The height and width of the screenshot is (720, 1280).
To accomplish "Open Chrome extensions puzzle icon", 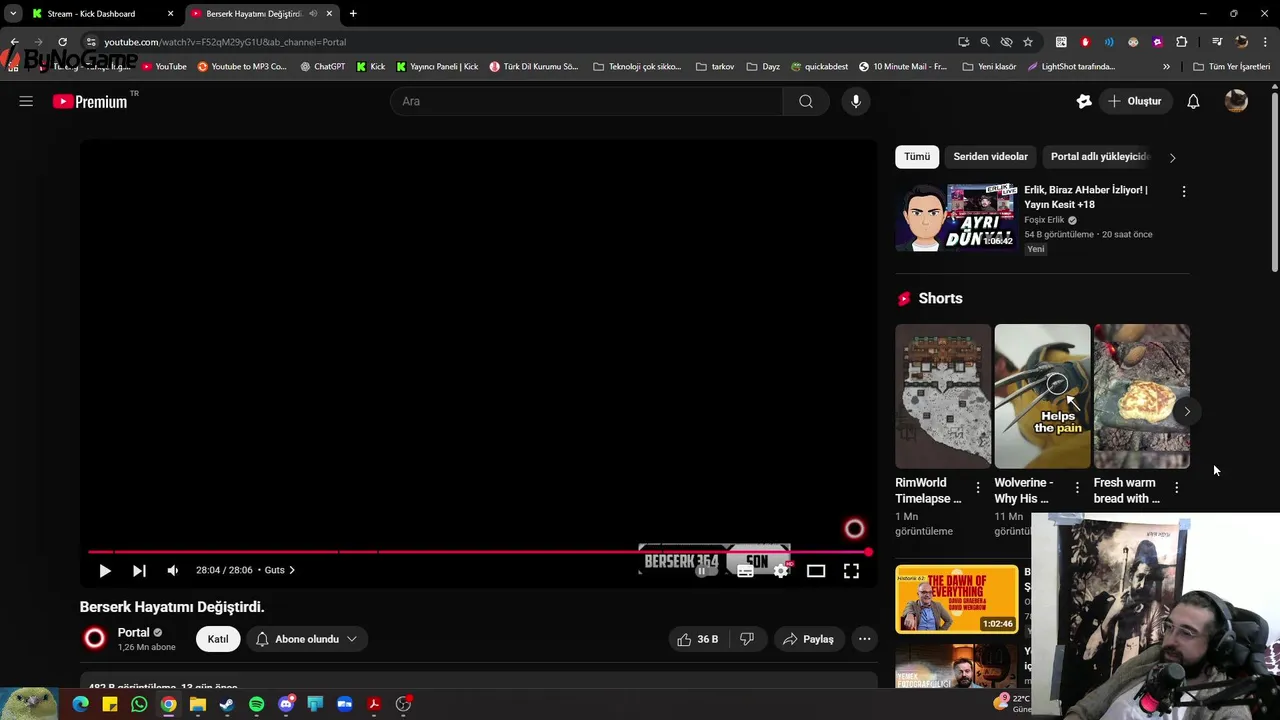I will tap(1182, 42).
